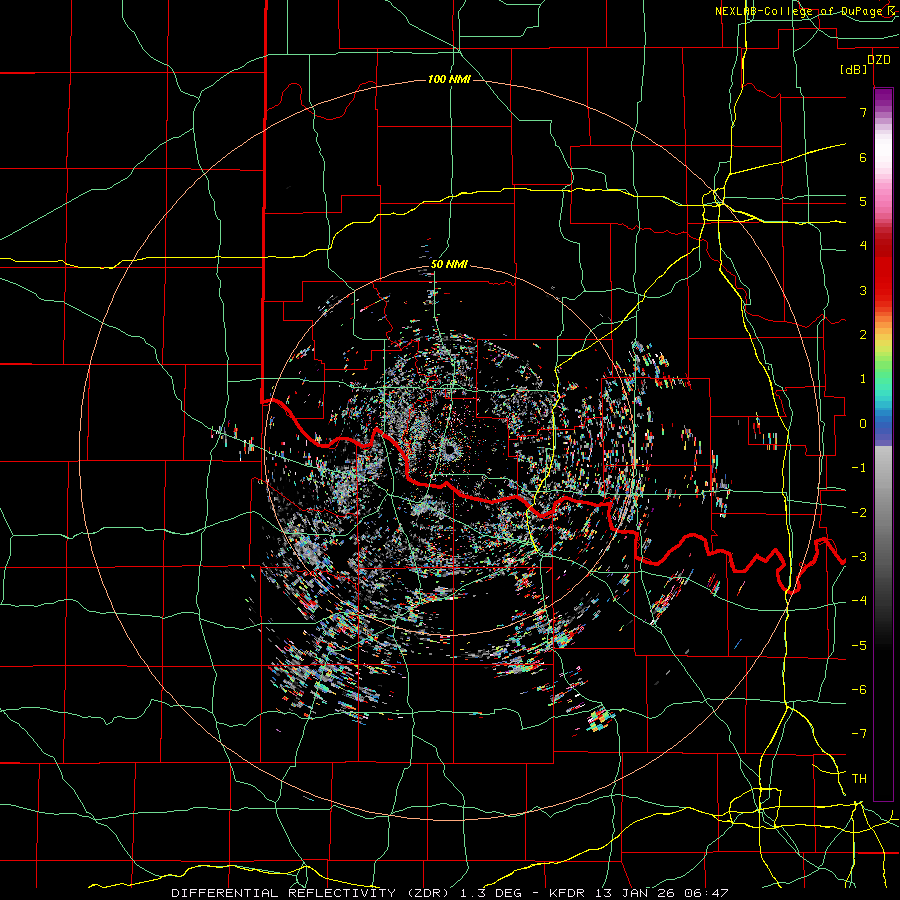The height and width of the screenshot is (900, 900).
Task: Click the 1 dB scale label
Action: pyautogui.click(x=863, y=379)
